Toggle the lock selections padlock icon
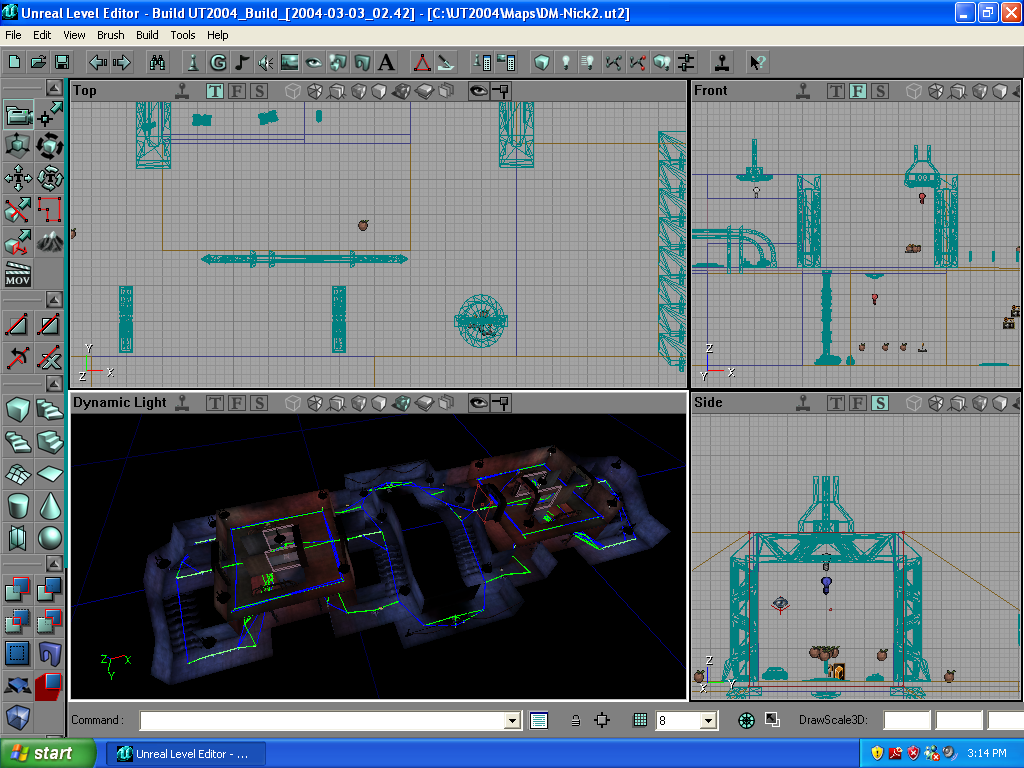This screenshot has height=768, width=1024. (x=575, y=720)
